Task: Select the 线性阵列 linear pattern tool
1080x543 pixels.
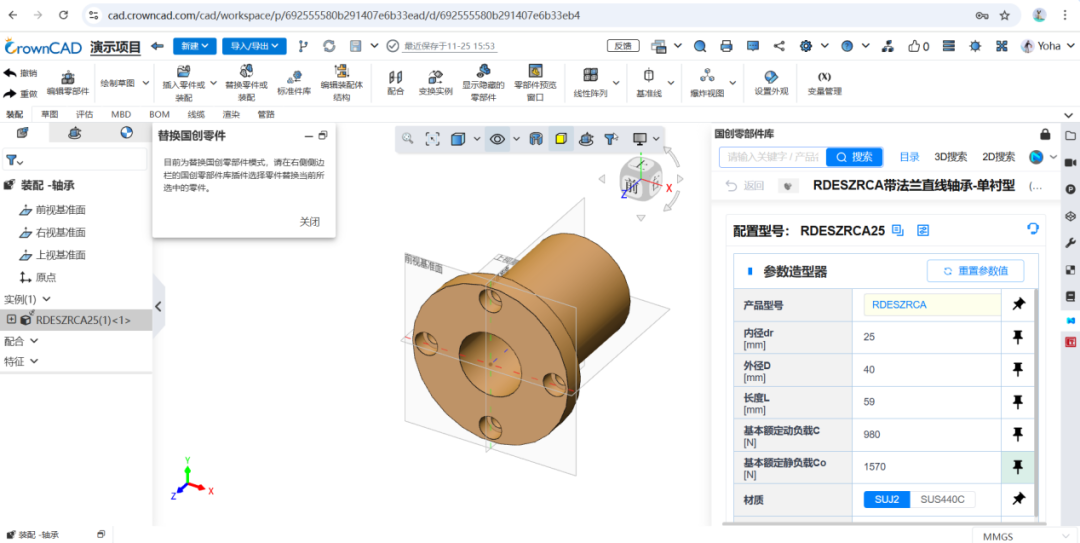Action: 590,83
